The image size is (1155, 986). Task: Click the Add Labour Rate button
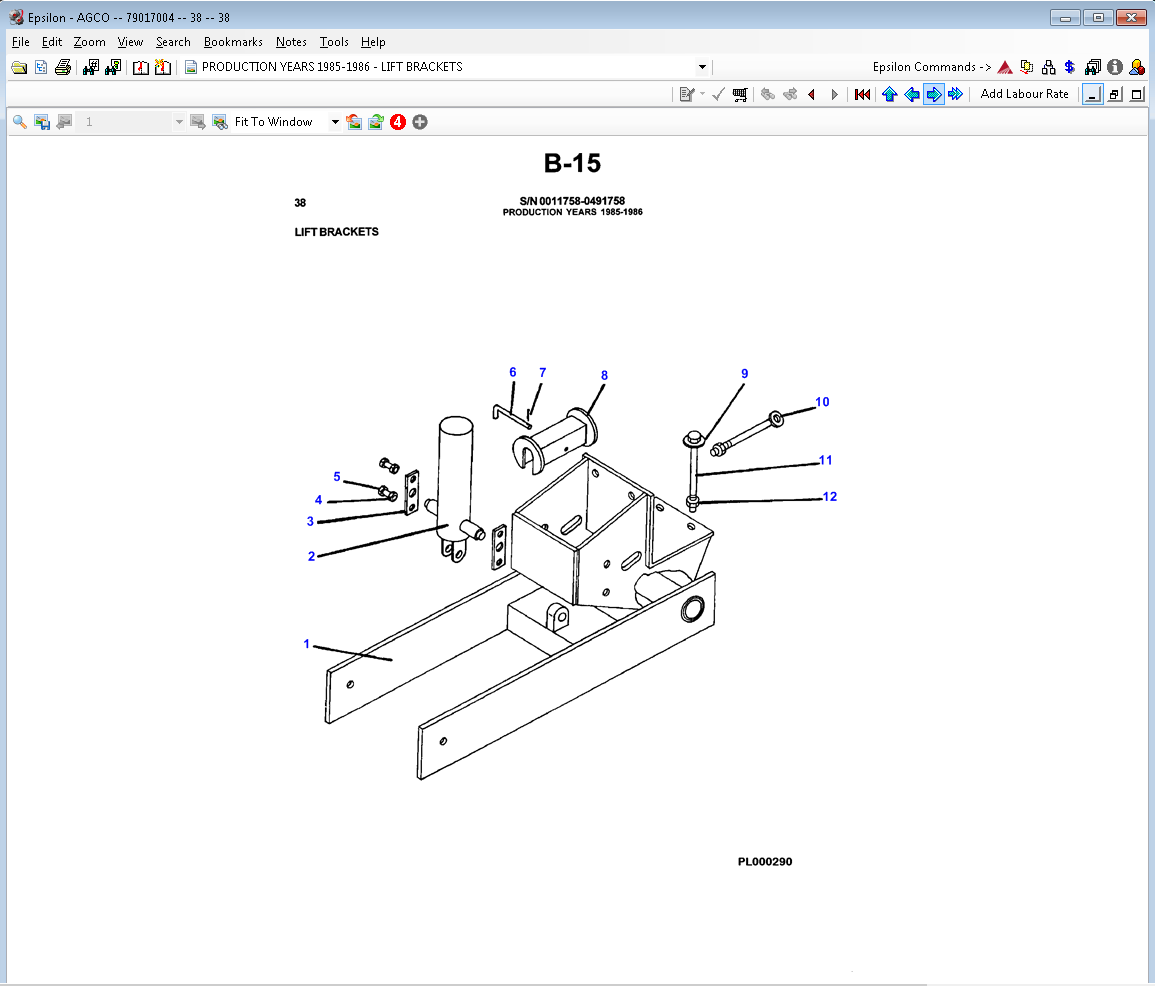(x=1024, y=94)
